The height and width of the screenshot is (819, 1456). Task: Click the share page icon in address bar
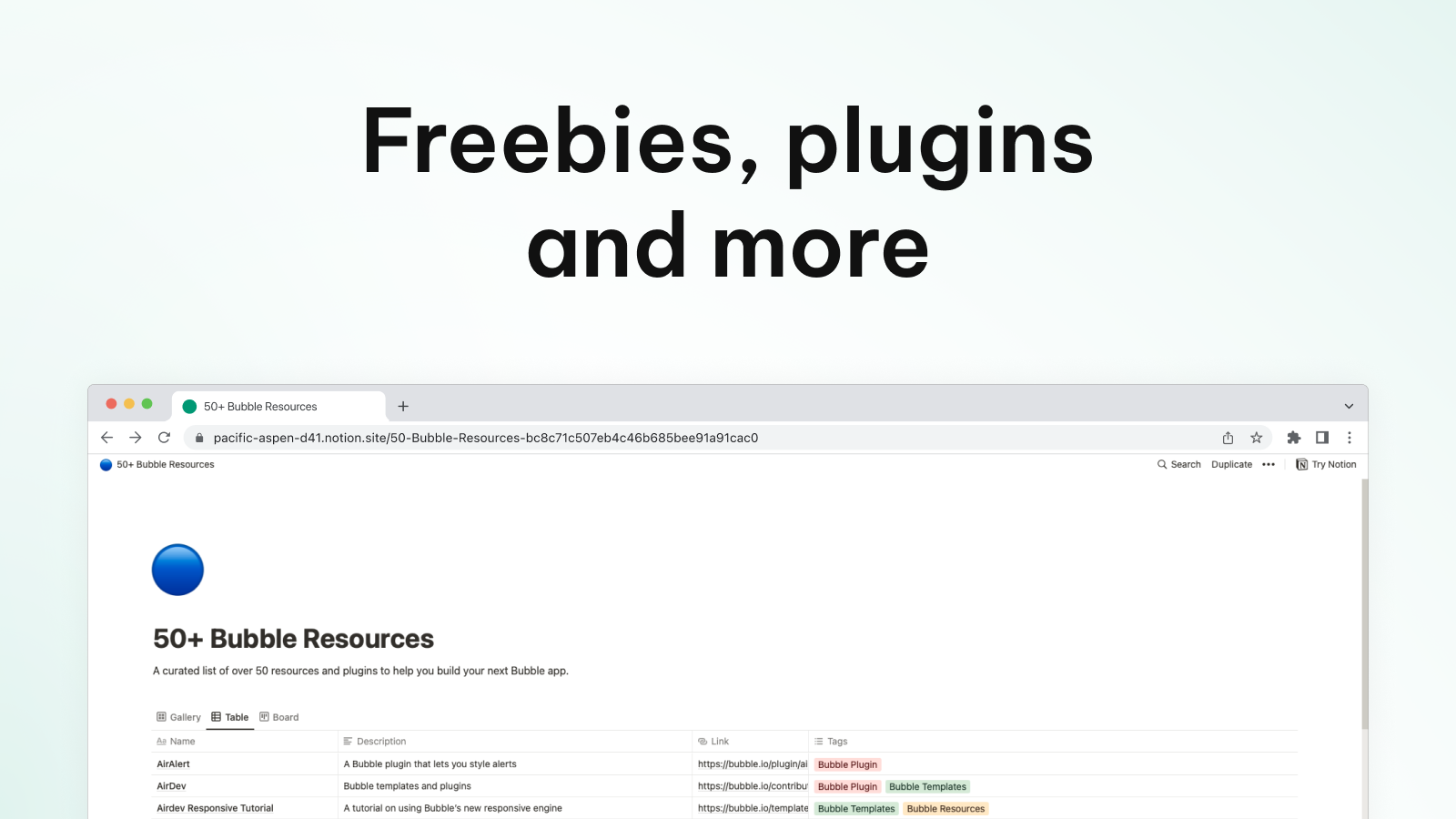(1228, 438)
